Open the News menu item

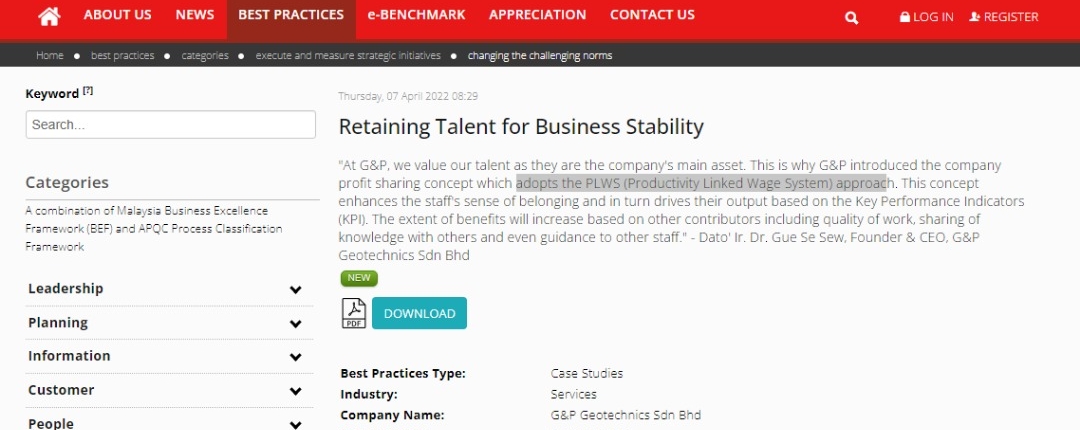(x=195, y=15)
